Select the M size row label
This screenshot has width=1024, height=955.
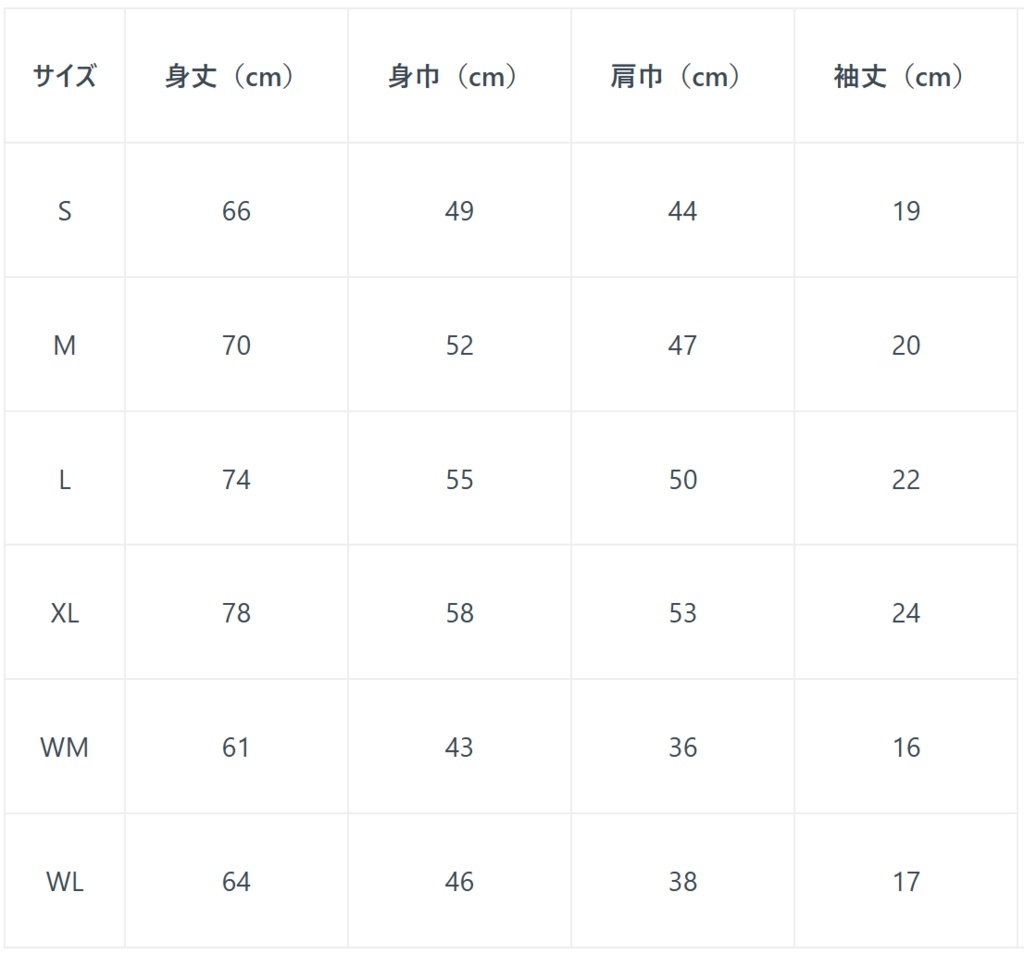coord(64,345)
